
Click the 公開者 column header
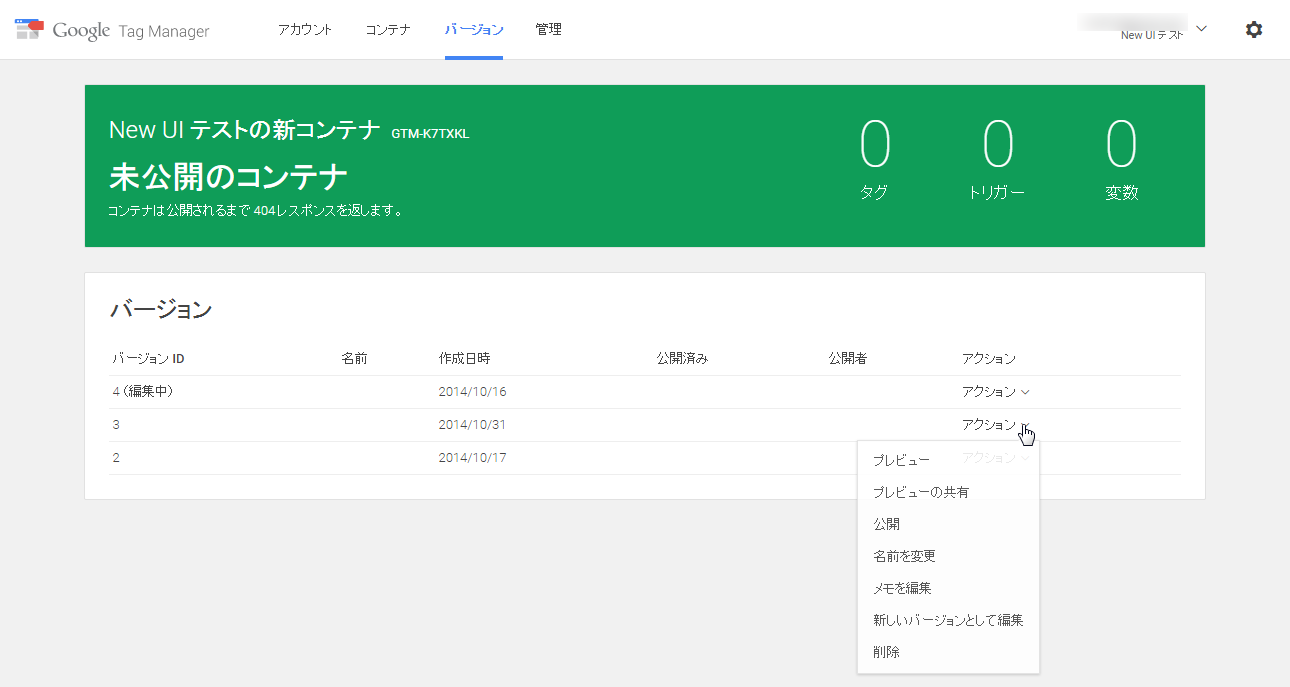coord(847,358)
